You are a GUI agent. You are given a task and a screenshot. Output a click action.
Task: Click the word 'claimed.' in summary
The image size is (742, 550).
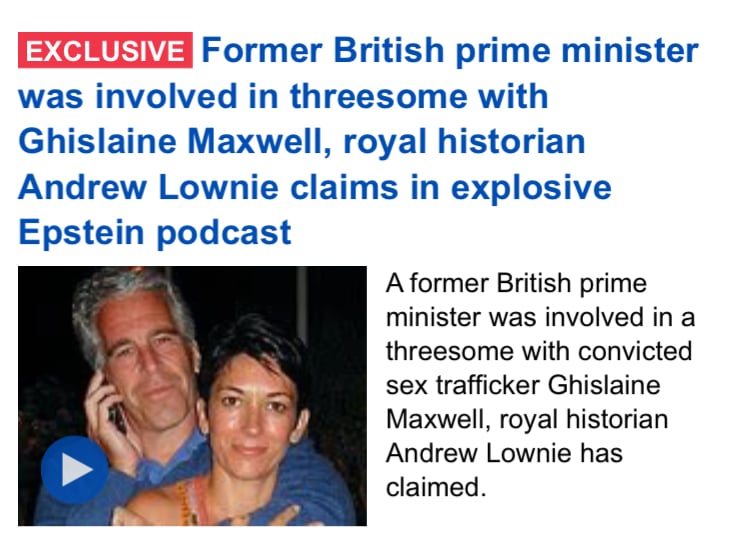436,487
